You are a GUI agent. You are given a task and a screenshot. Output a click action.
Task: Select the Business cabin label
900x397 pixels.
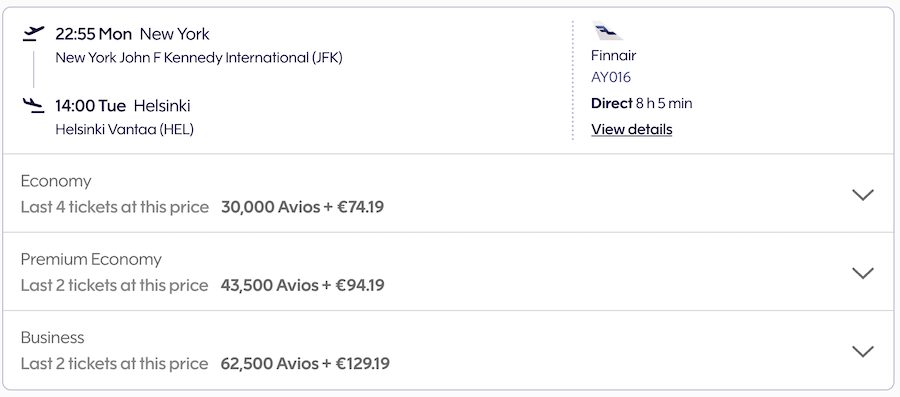(x=52, y=337)
